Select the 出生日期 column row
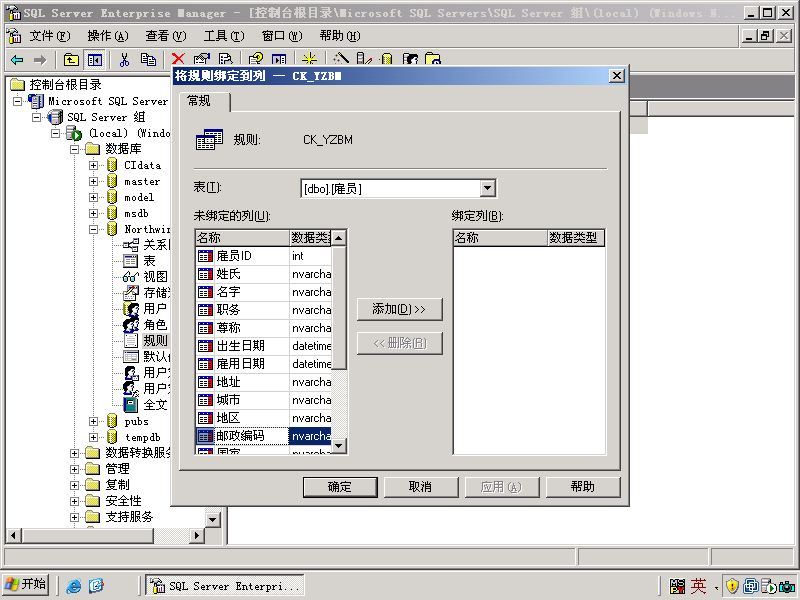This screenshot has height=600, width=800. point(264,346)
